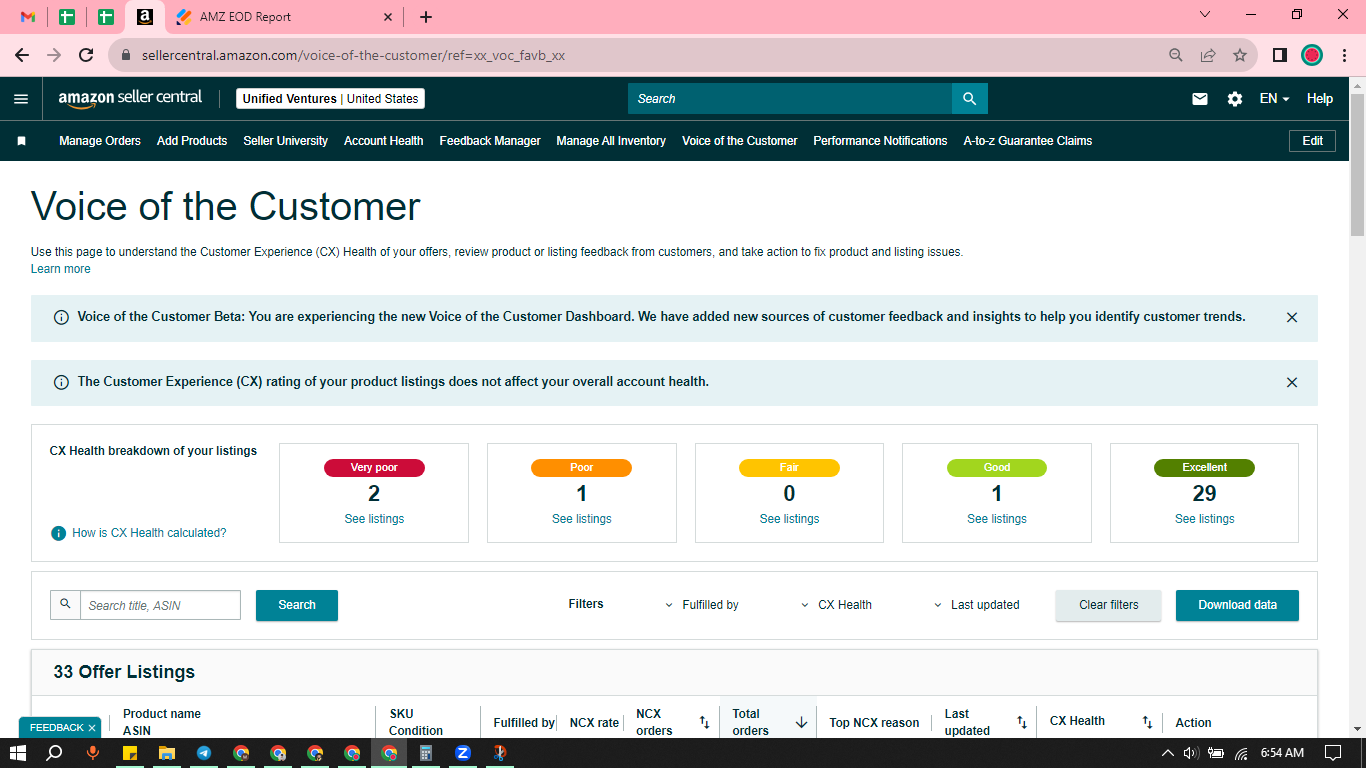The image size is (1366, 768).
Task: Open A-to-z Guarantee Claims
Action: point(1028,141)
